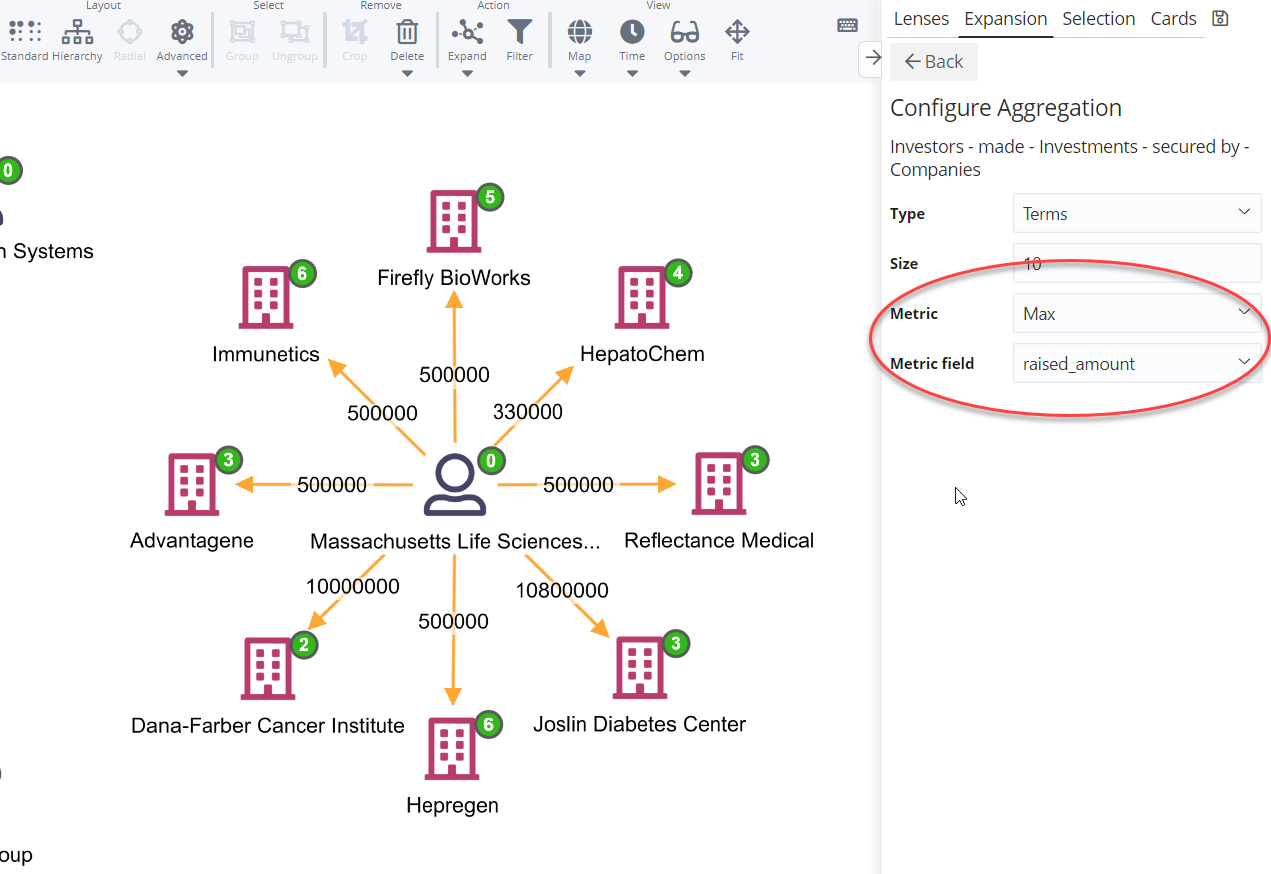
Task: Click the Reflectance Medical label text
Action: (x=719, y=541)
